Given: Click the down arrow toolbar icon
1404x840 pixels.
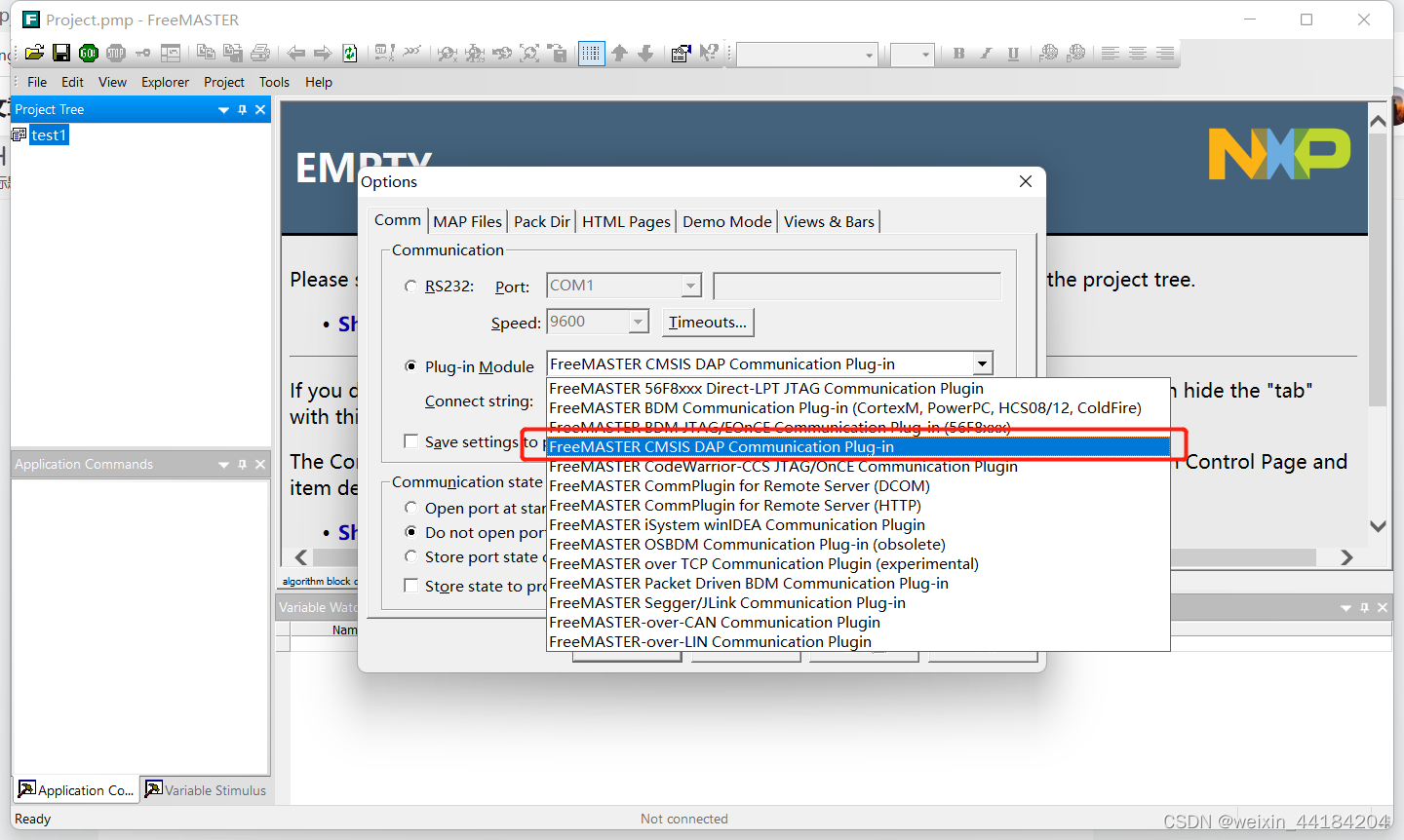Looking at the screenshot, I should pos(645,53).
